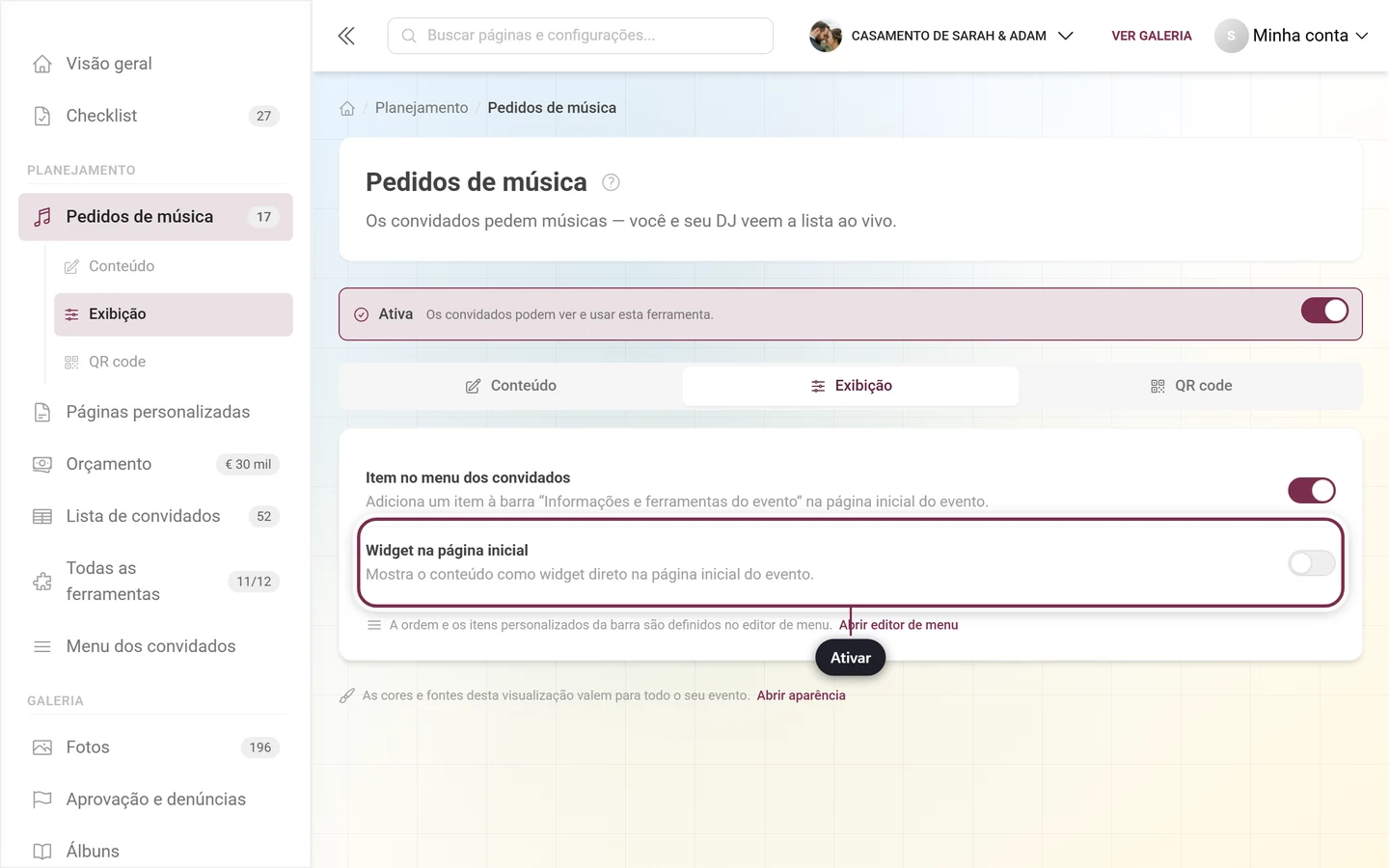Select Exibição in the sidebar submenu
Viewport: 1389px width, 868px height.
(174, 314)
